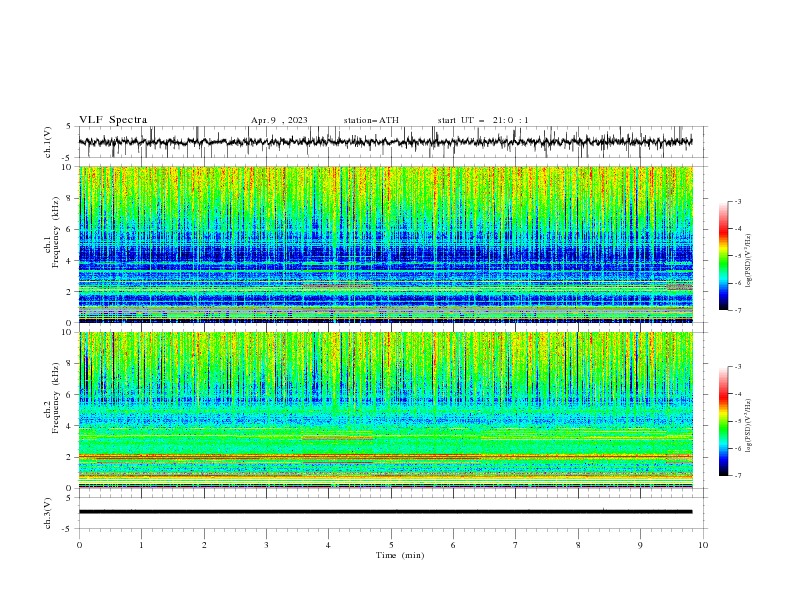Click the ch.1 "Frequency (kHz)" axis label
This screenshot has width=792, height=612.
point(56,233)
